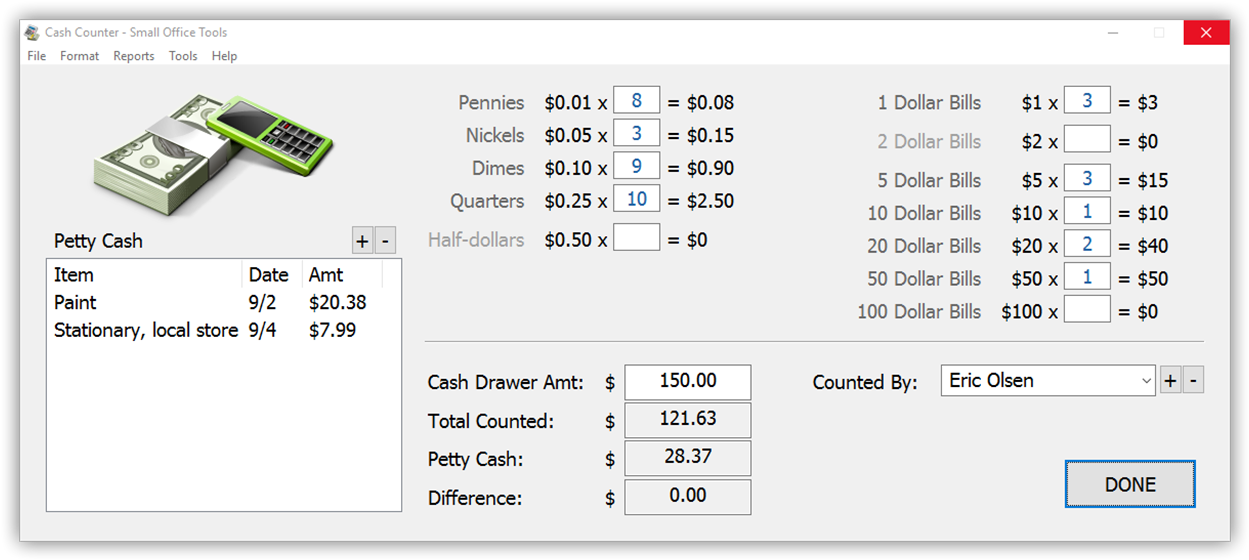
Task: Select the Stationary, local store entry
Action: click(146, 330)
